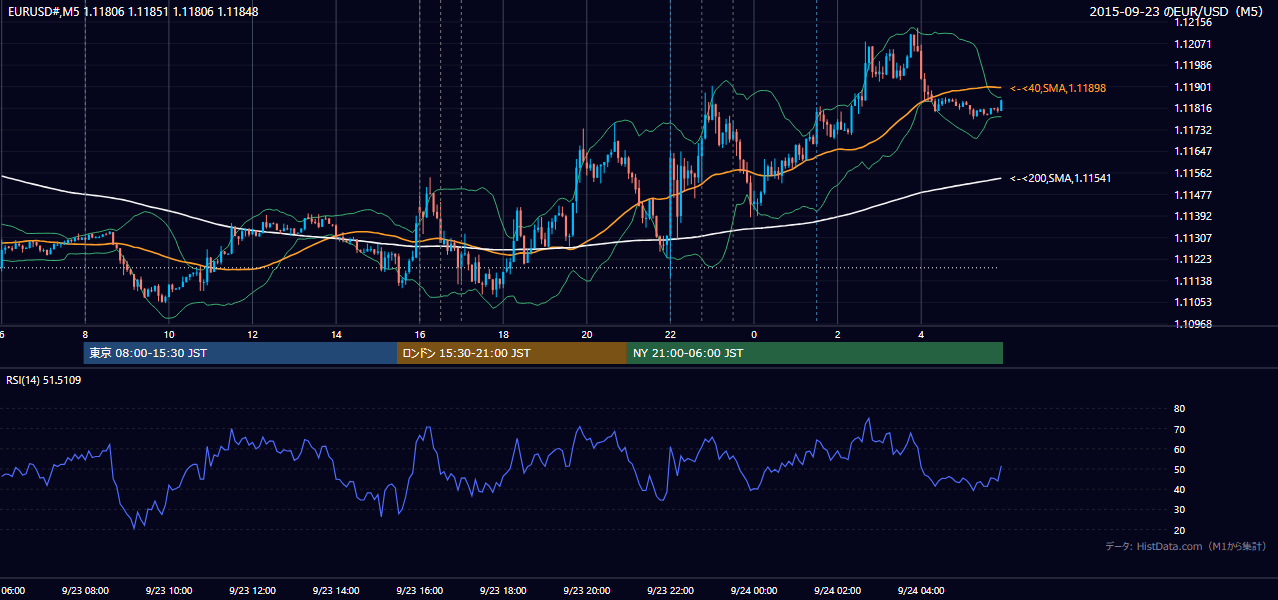Click price axis value 1.11816
Image resolution: width=1278 pixels, height=600 pixels.
[1194, 108]
